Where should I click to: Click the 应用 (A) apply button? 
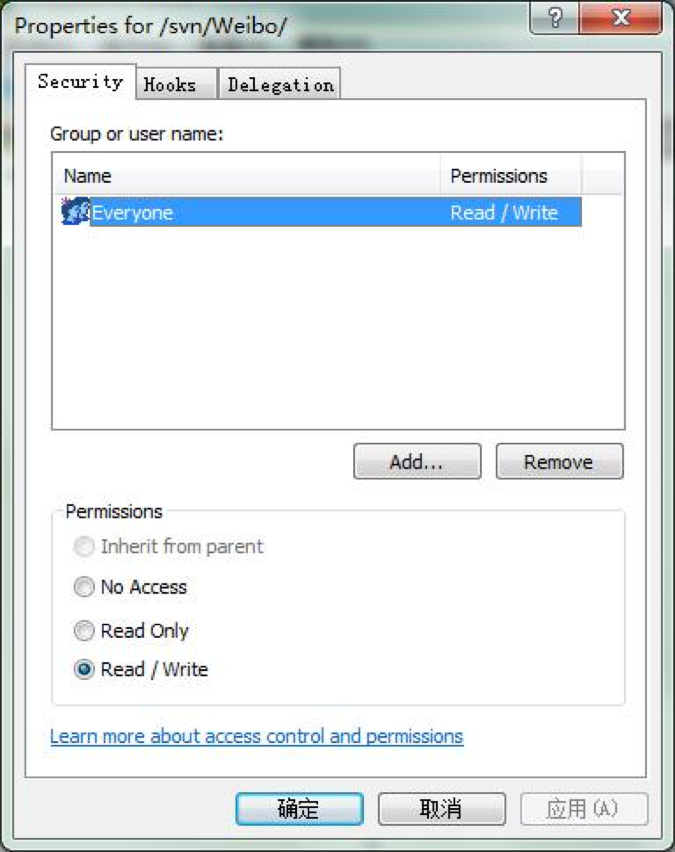click(x=584, y=809)
